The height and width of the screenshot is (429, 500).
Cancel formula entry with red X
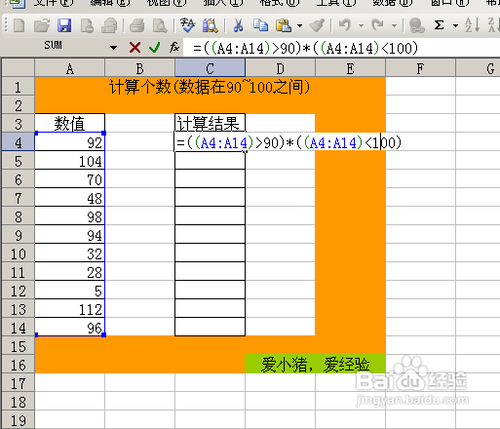[135, 48]
